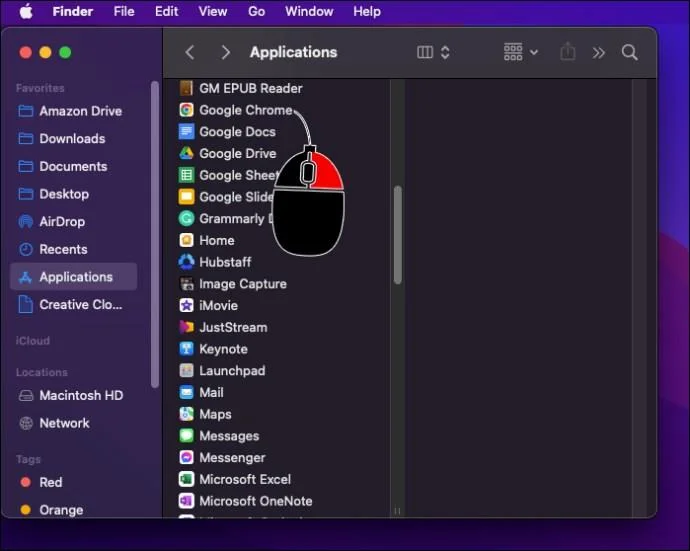Click the search magnifier icon
The image size is (690, 551).
click(x=630, y=52)
